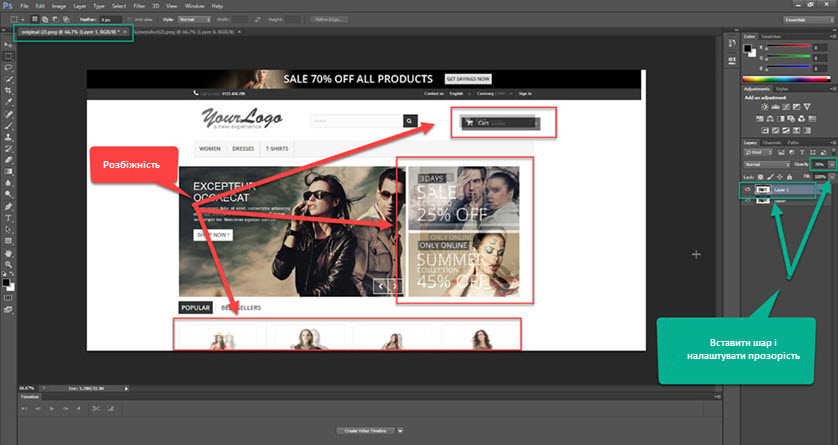
Task: Add a Photo Filter adjustment
Action: 792,119
